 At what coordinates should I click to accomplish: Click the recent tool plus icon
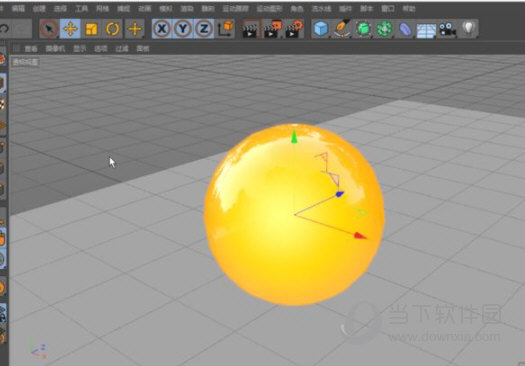coord(135,29)
